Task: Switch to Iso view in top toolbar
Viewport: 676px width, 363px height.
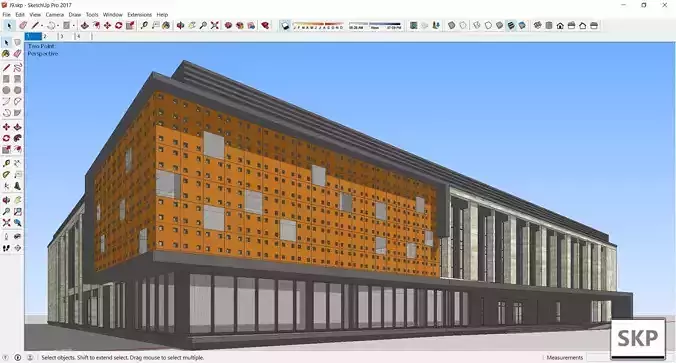Action: tap(537, 25)
